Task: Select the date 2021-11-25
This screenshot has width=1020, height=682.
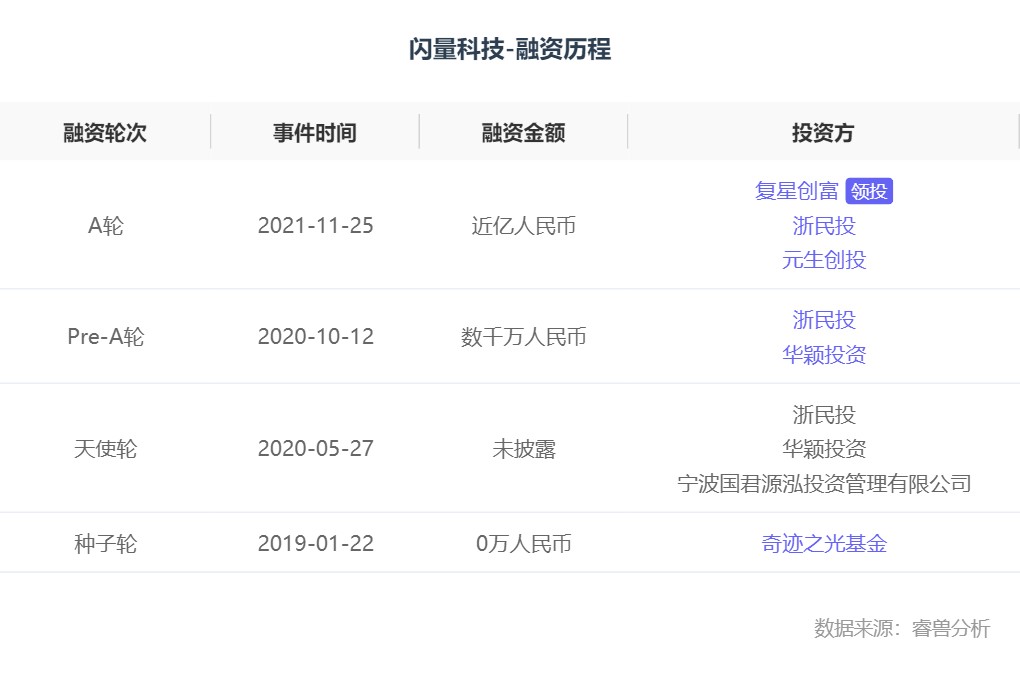Action: click(315, 226)
